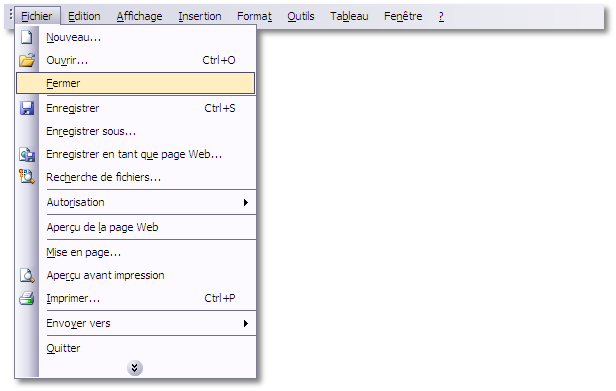Choose Imprimer... from the menu
The width and height of the screenshot is (616, 391).
tap(136, 298)
